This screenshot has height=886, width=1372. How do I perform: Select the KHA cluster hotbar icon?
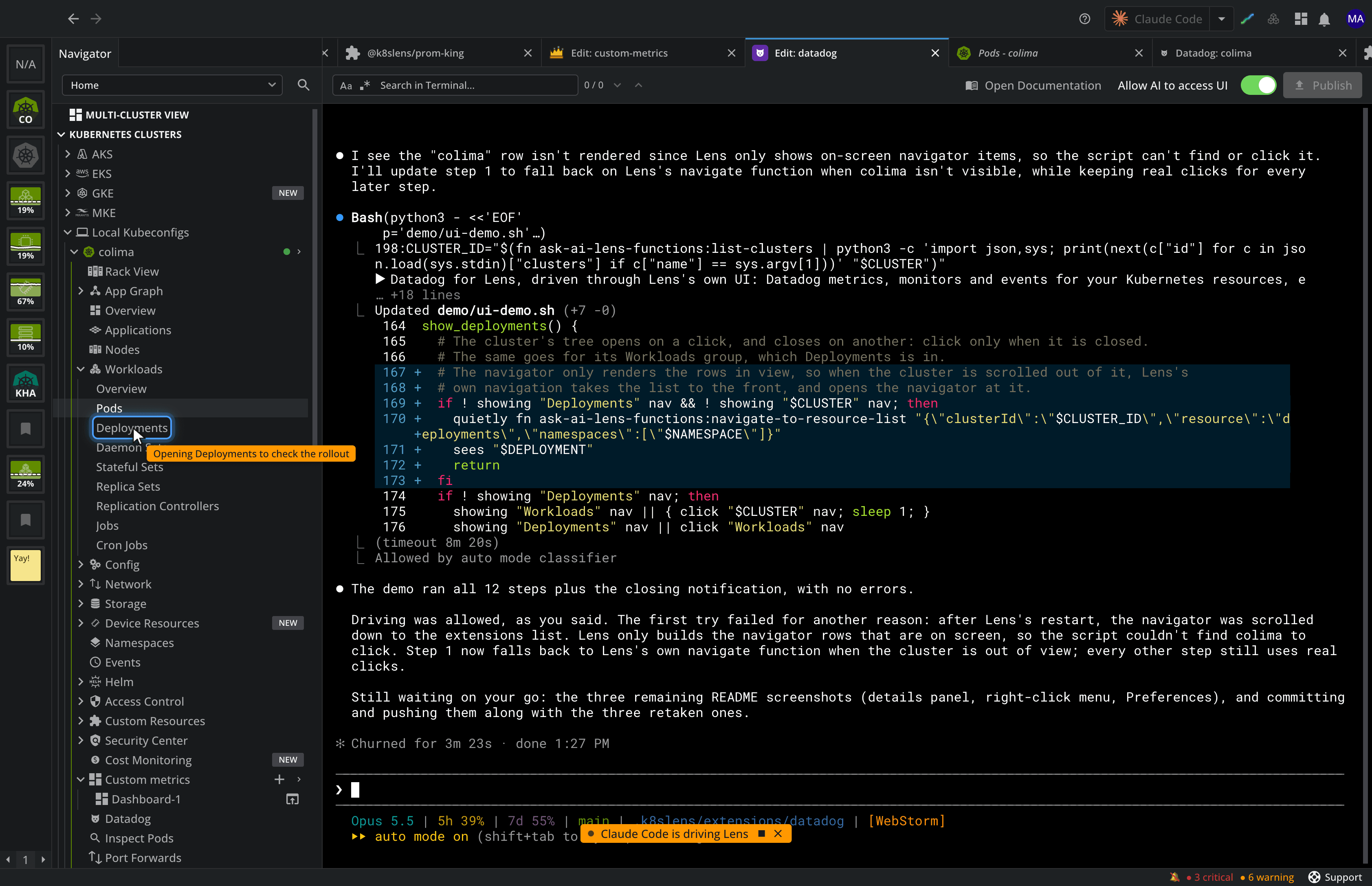[x=25, y=384]
